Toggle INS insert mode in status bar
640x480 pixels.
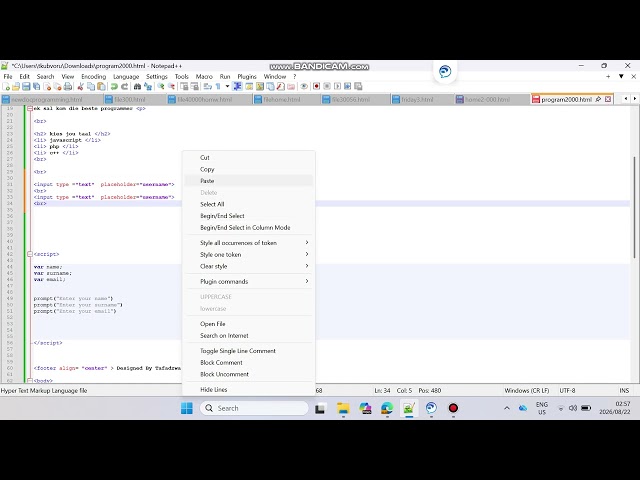(x=624, y=391)
